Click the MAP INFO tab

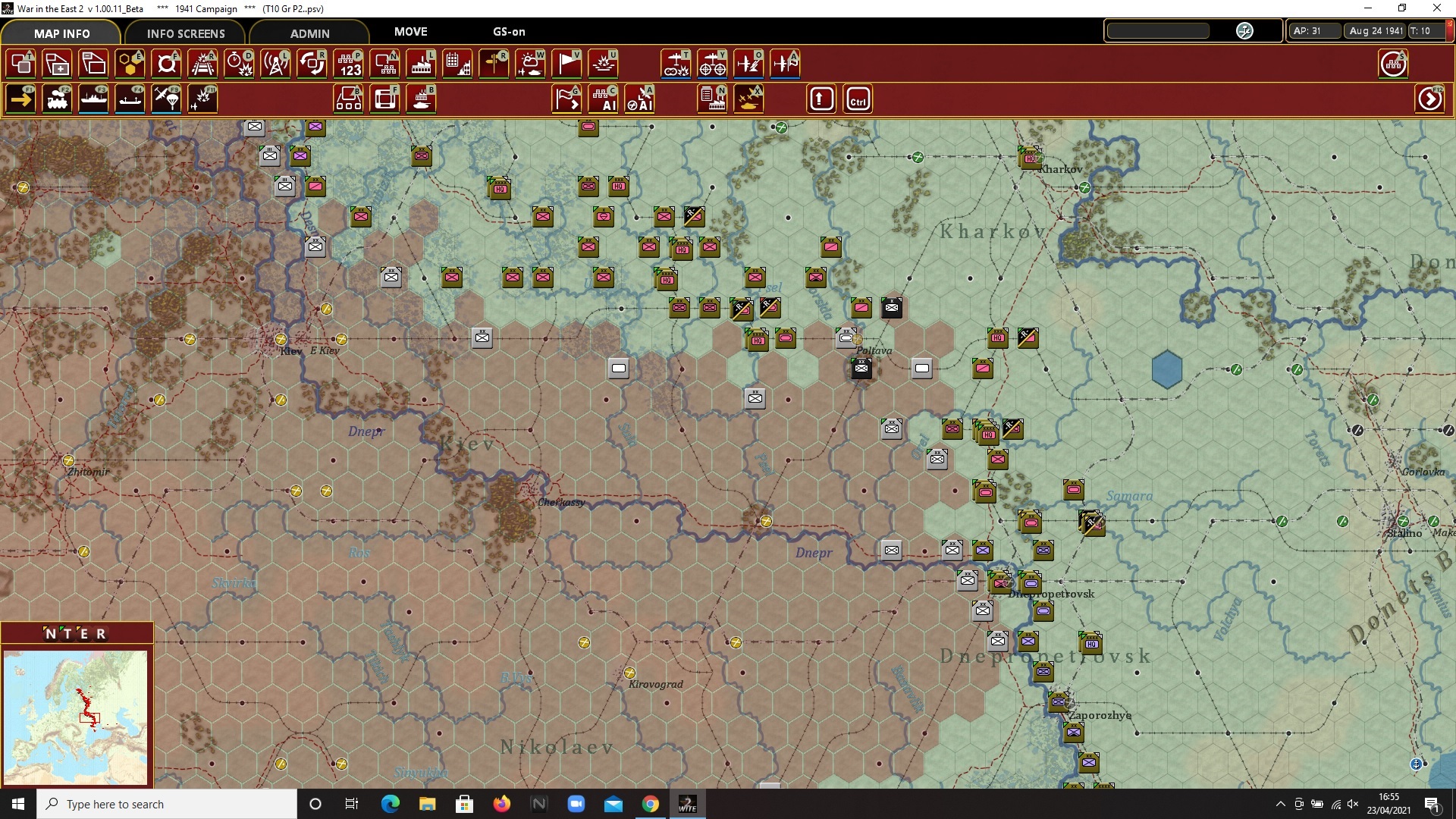pos(61,33)
